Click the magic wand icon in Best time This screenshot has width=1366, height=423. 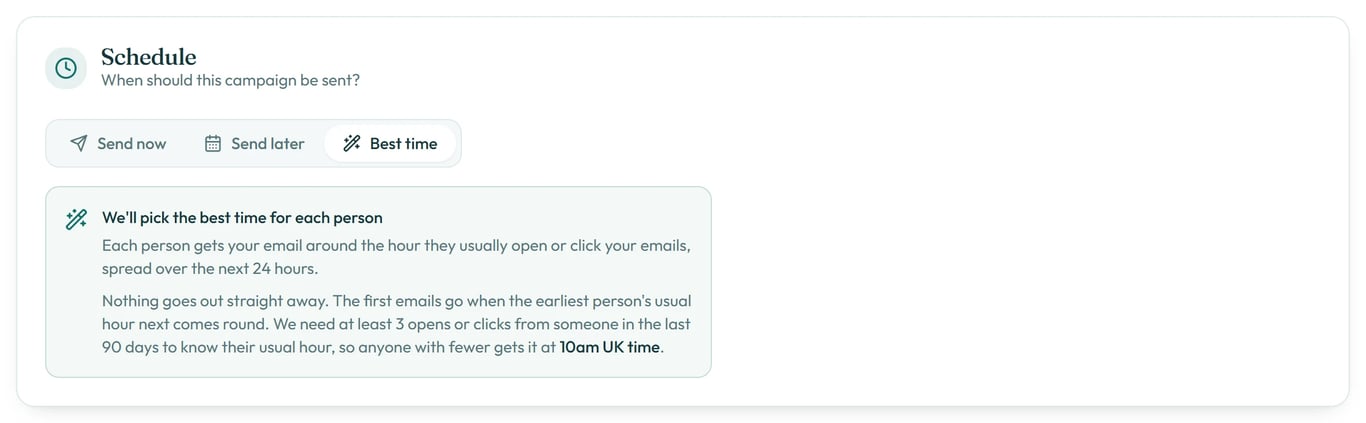[x=351, y=143]
